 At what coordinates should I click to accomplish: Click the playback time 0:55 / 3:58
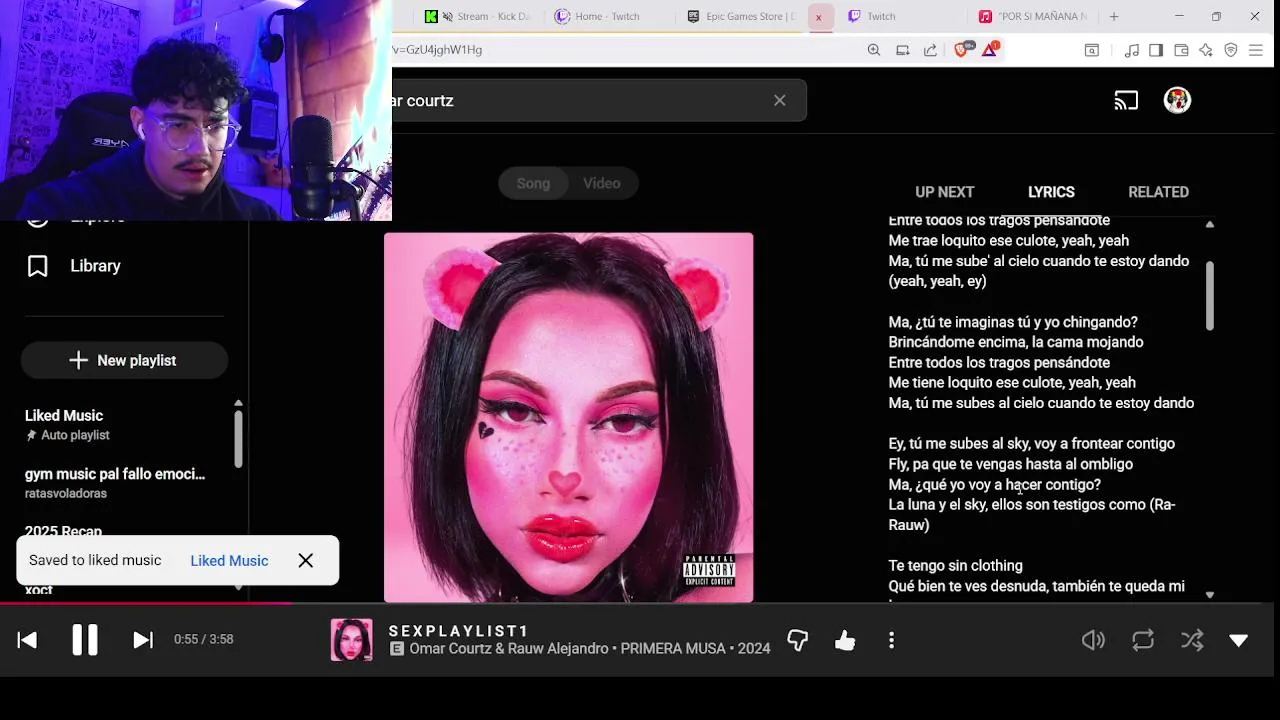(x=204, y=639)
